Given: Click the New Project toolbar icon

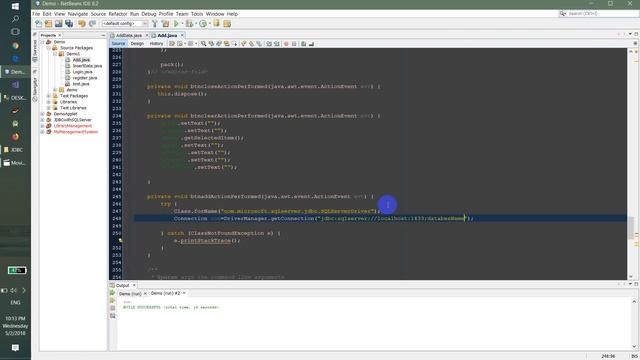Looking at the screenshot, I should [49, 24].
